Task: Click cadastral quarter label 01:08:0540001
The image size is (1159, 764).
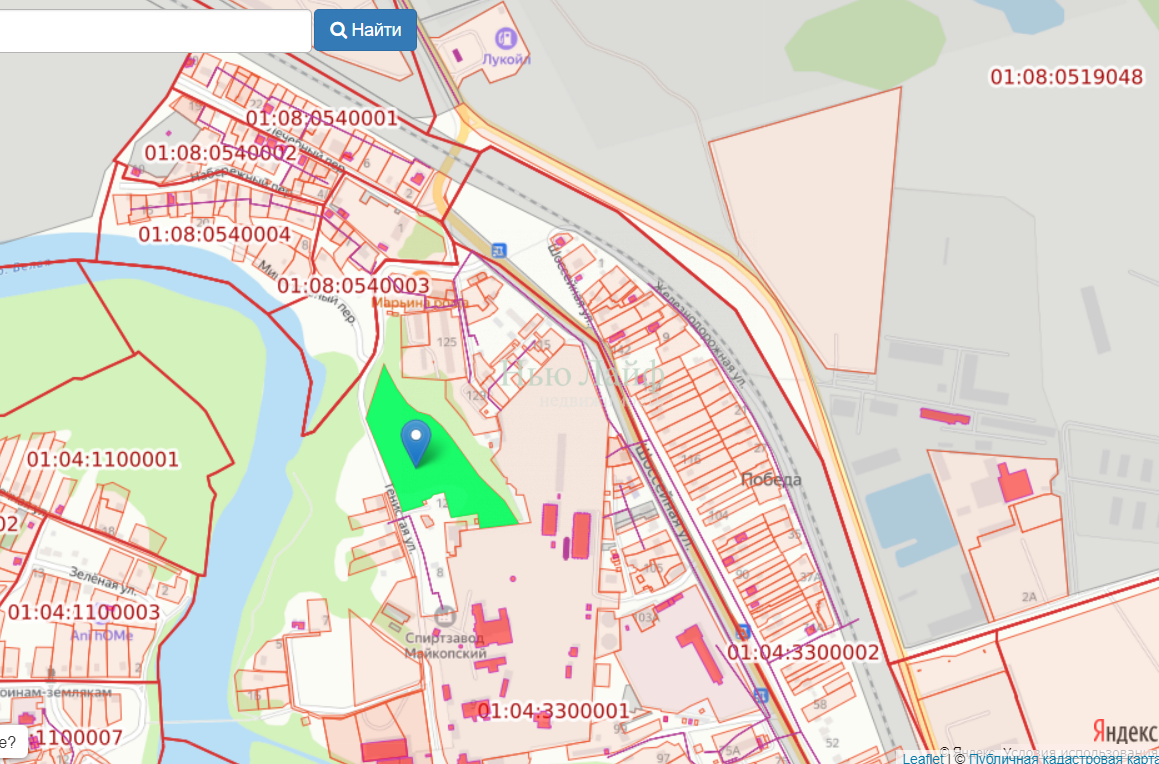Action: click(x=321, y=118)
